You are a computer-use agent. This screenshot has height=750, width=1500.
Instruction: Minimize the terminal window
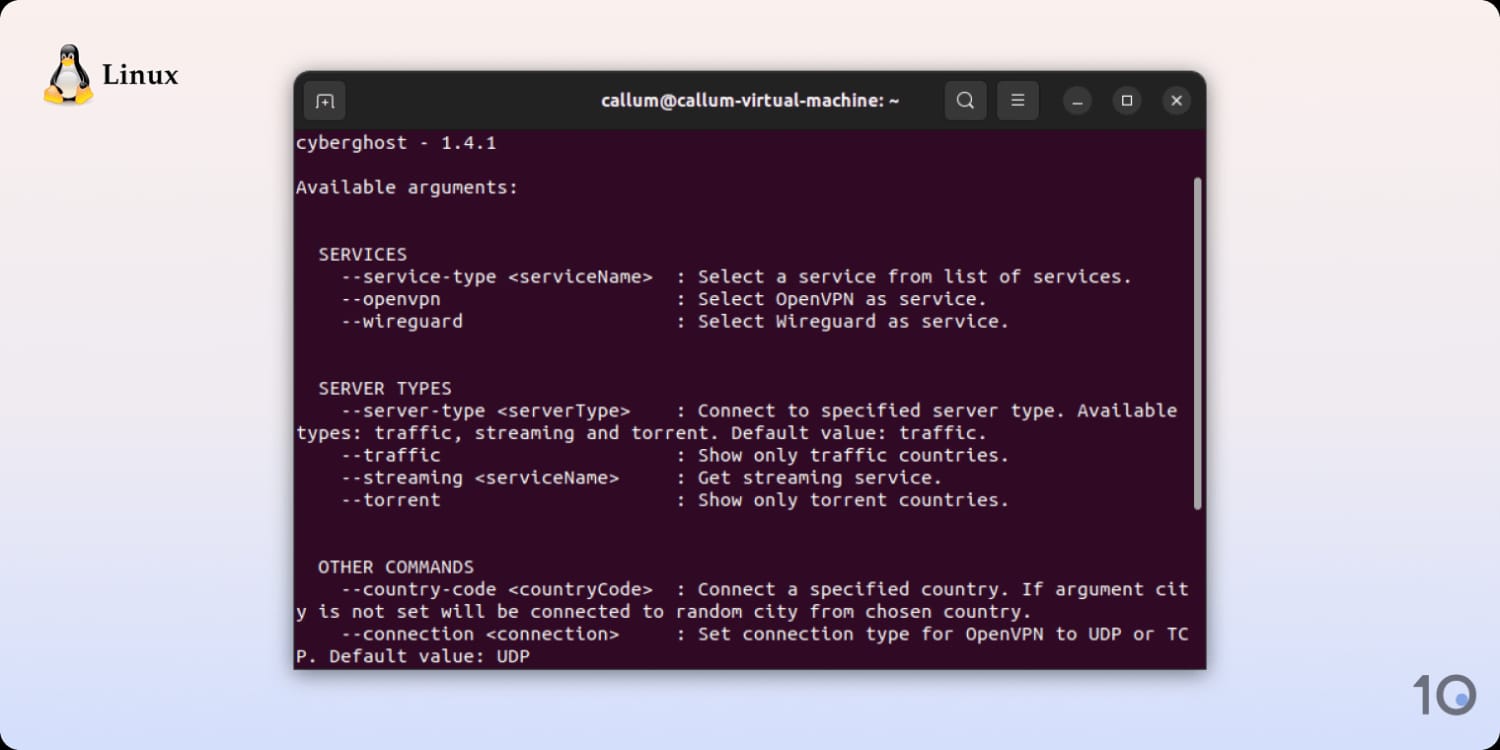click(x=1077, y=101)
